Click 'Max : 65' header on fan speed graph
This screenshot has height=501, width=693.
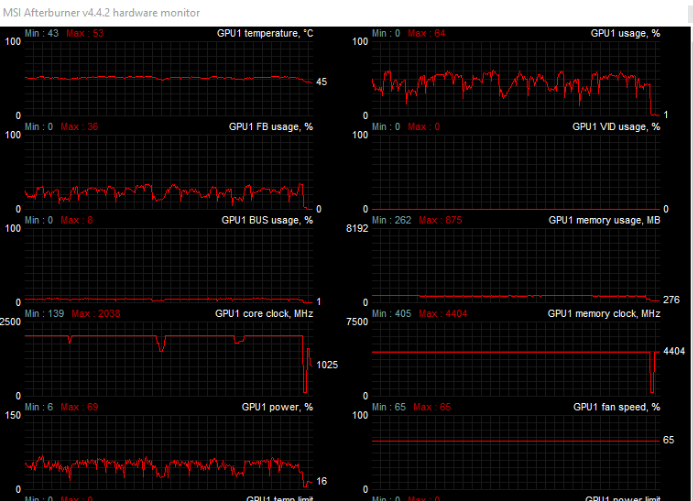(x=432, y=407)
